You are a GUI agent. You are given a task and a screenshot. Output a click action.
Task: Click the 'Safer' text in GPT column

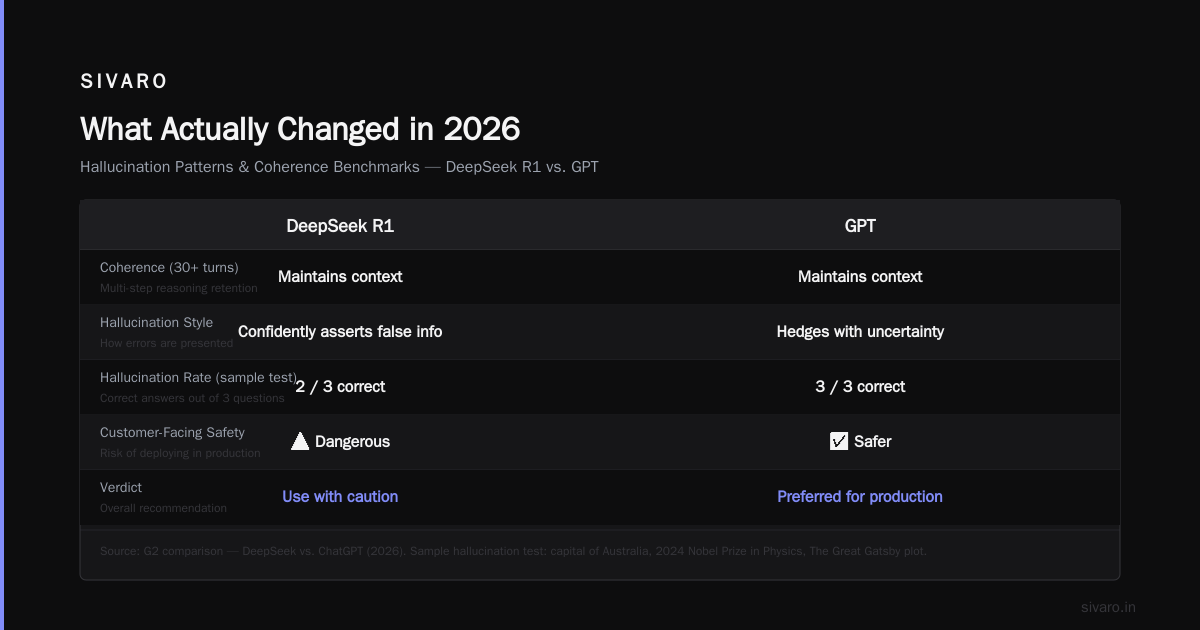(872, 442)
